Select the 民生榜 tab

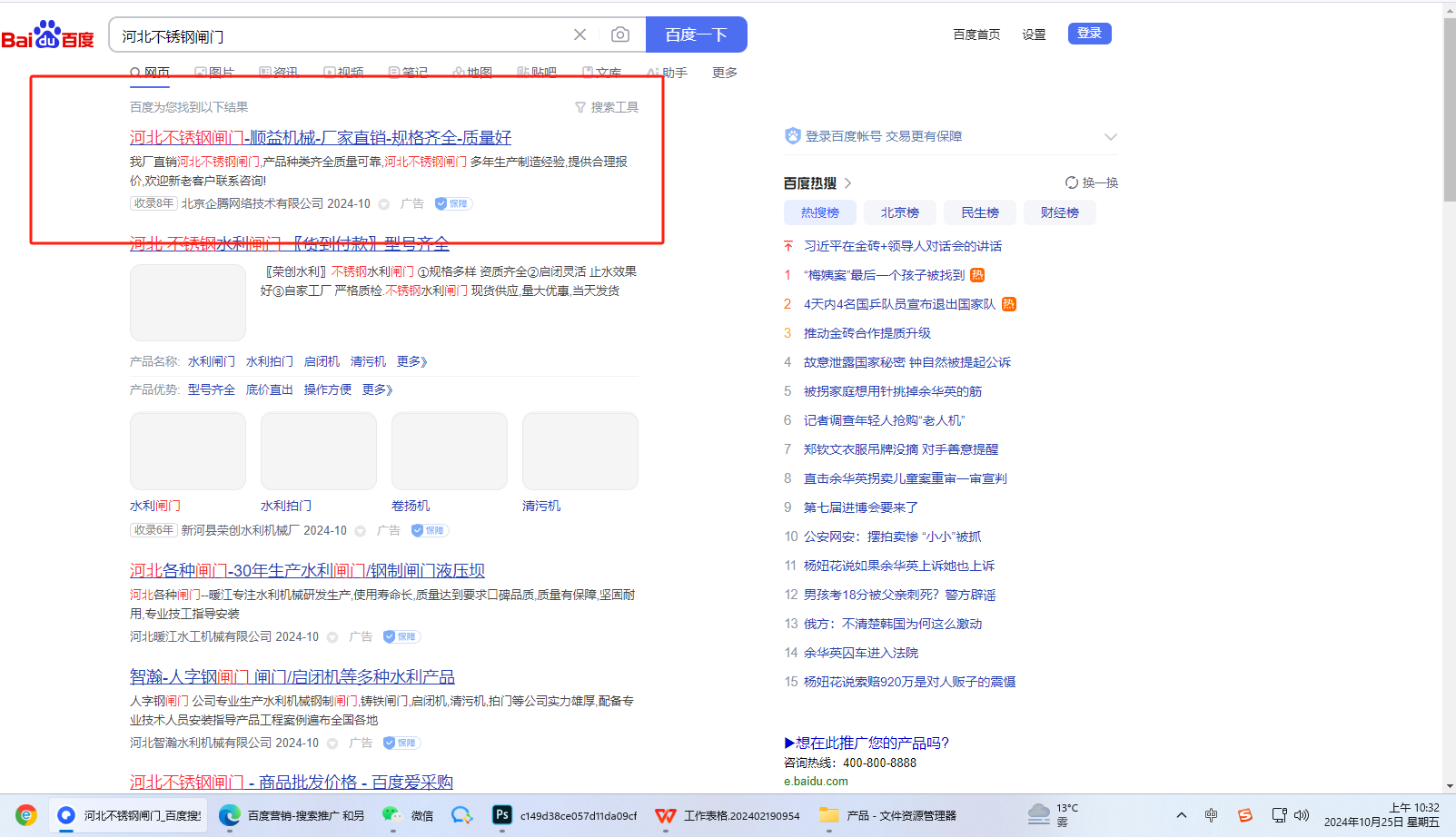tap(979, 212)
